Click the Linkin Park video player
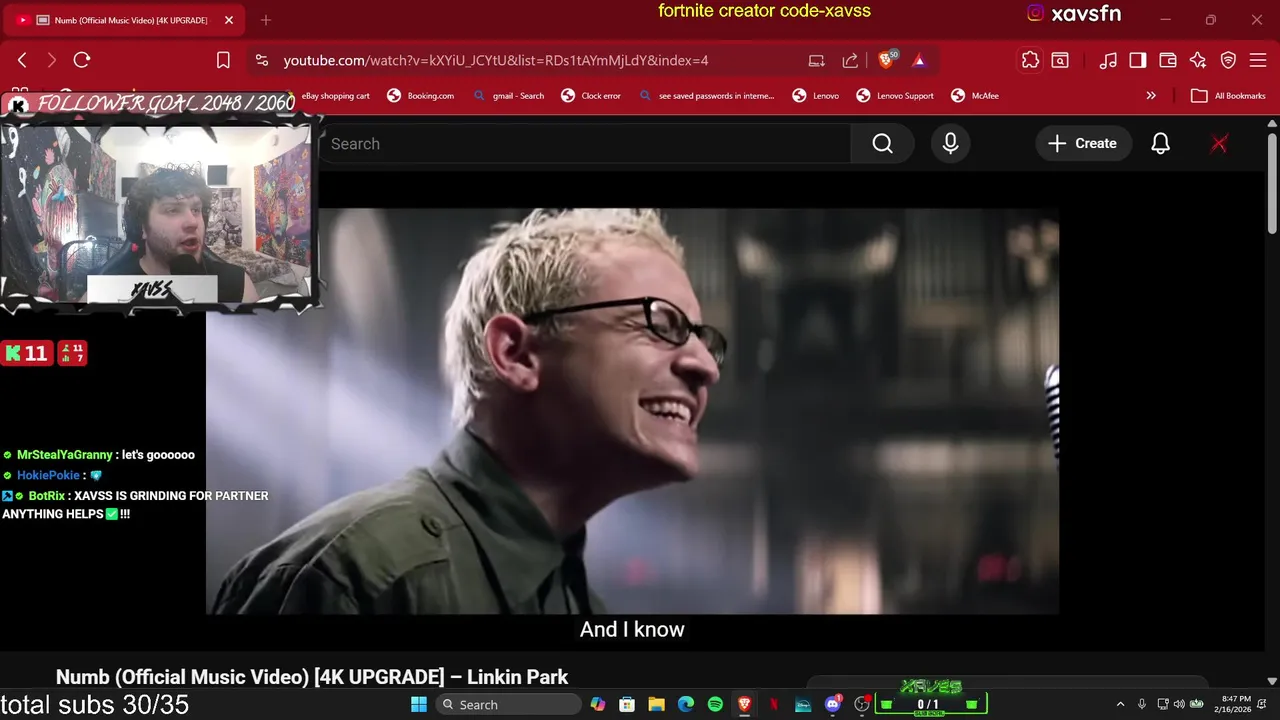This screenshot has height=720, width=1280. pyautogui.click(x=632, y=411)
